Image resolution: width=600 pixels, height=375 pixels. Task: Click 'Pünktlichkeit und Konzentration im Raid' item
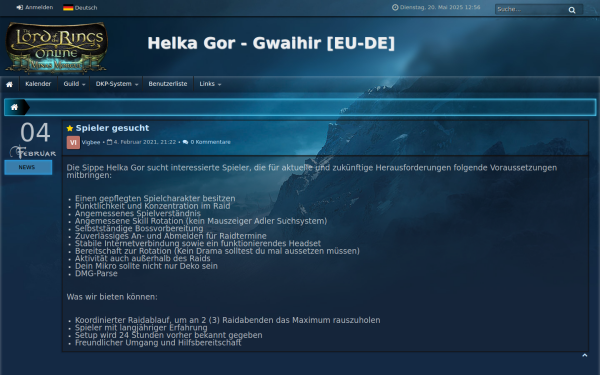pyautogui.click(x=153, y=206)
